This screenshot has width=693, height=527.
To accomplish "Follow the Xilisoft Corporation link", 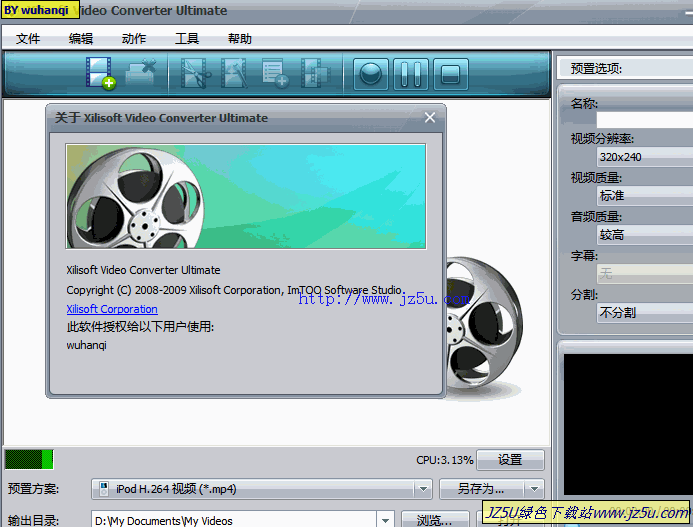I will pos(112,309).
